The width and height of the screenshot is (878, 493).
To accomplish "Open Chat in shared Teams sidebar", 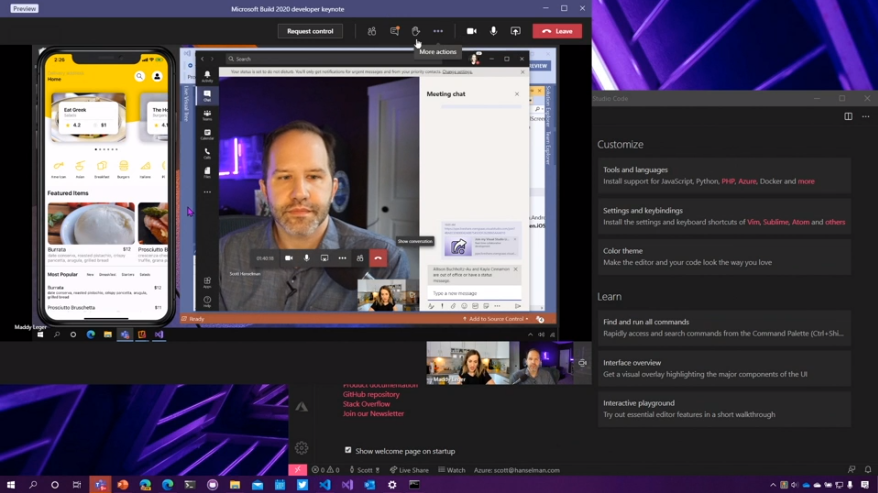I will tap(207, 96).
